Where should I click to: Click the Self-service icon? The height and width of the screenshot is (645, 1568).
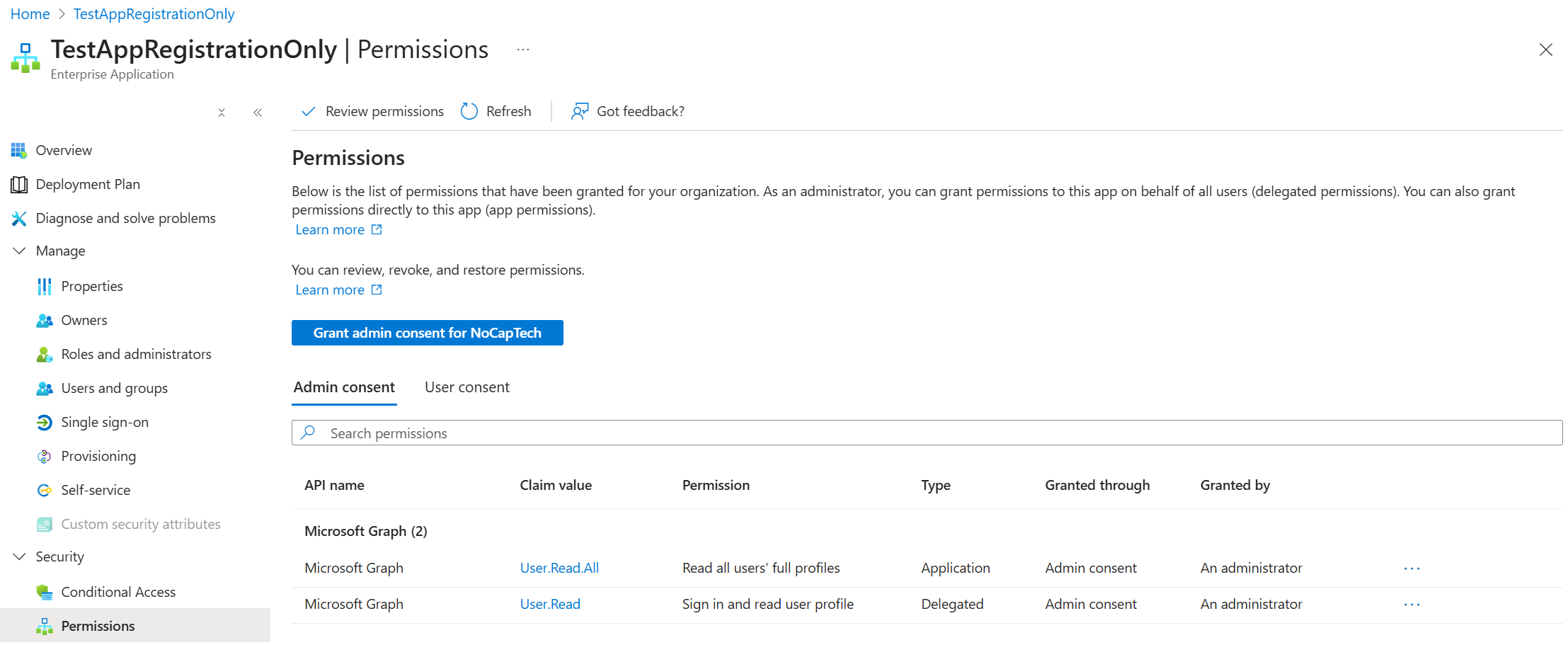[44, 490]
